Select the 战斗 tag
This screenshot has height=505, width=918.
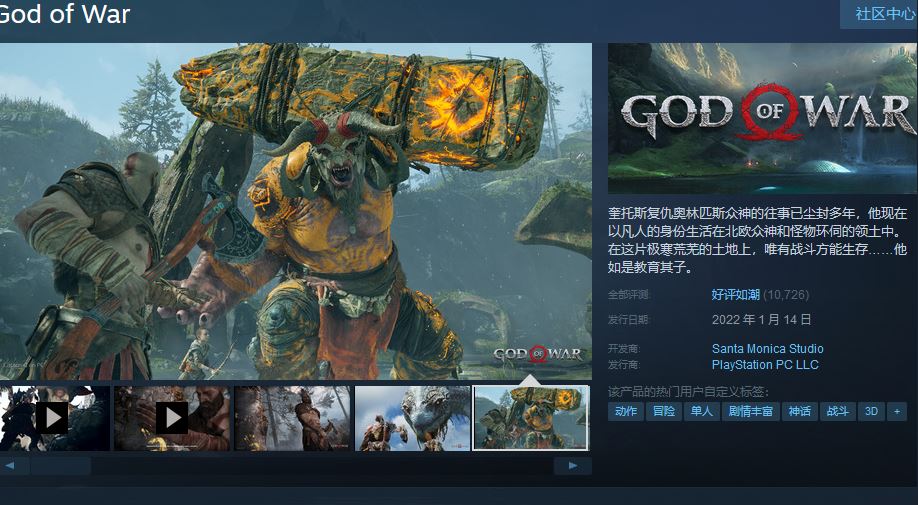click(836, 411)
